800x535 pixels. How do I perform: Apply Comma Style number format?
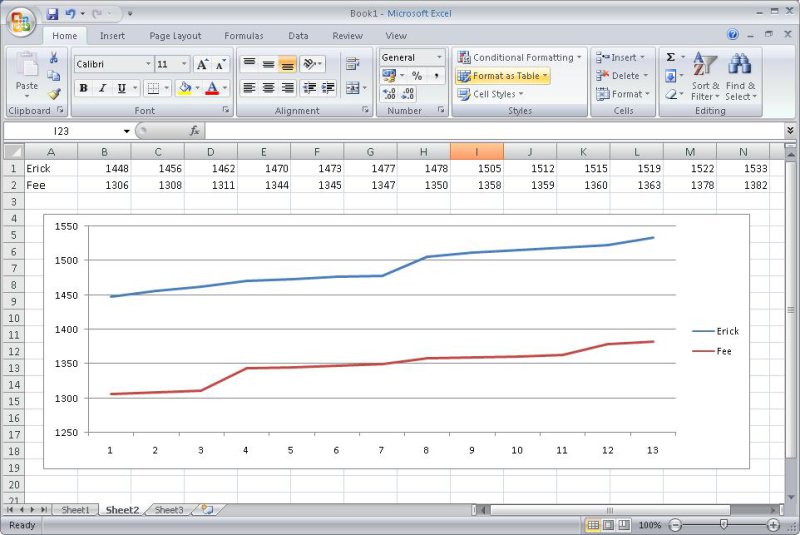[436, 76]
